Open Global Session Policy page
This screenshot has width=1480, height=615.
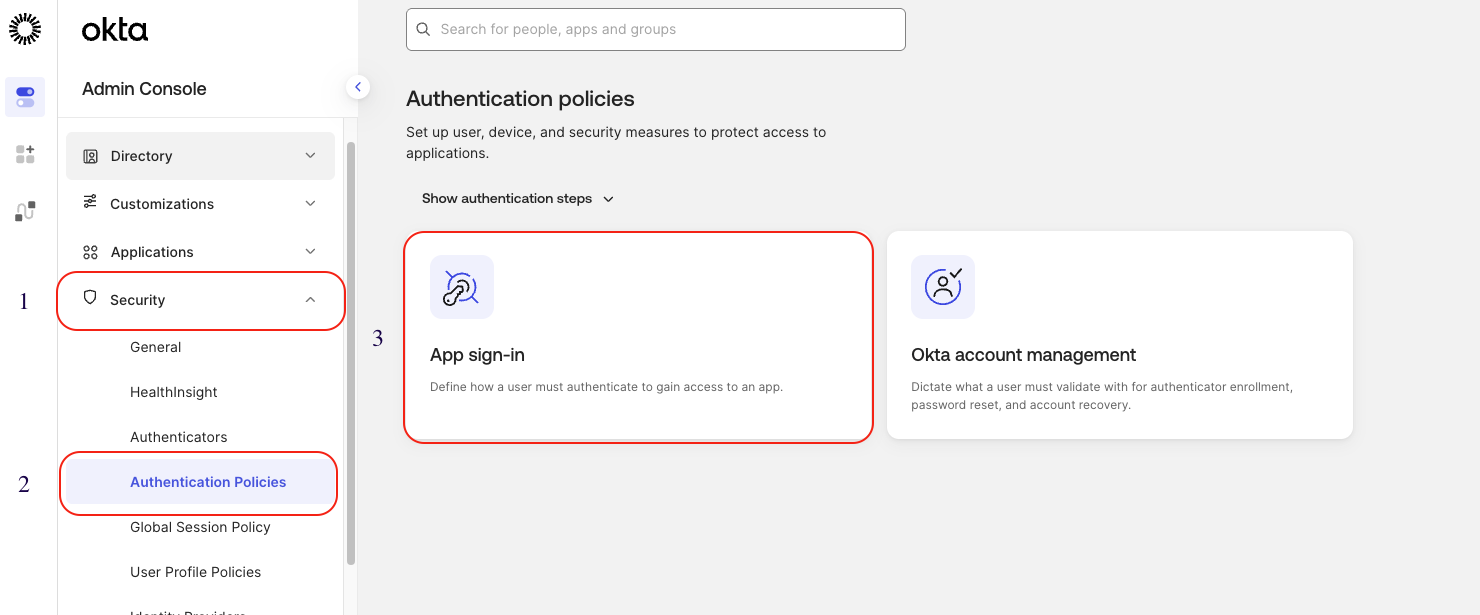200,527
